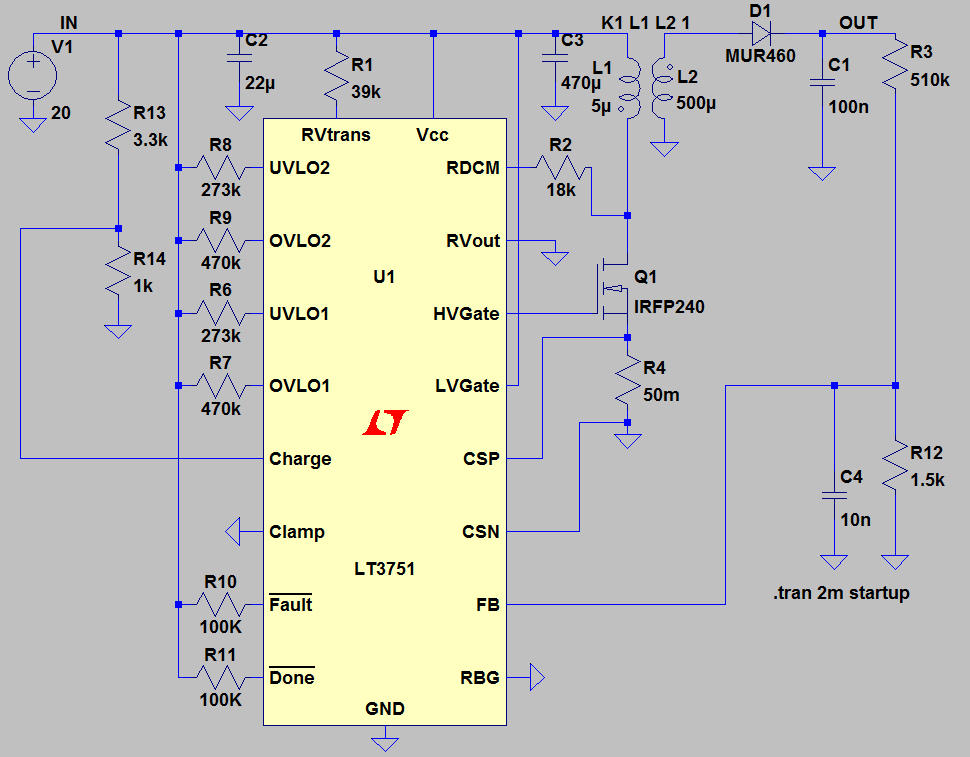This screenshot has height=757, width=970.
Task: Click the U1 reference designator
Action: tap(384, 276)
